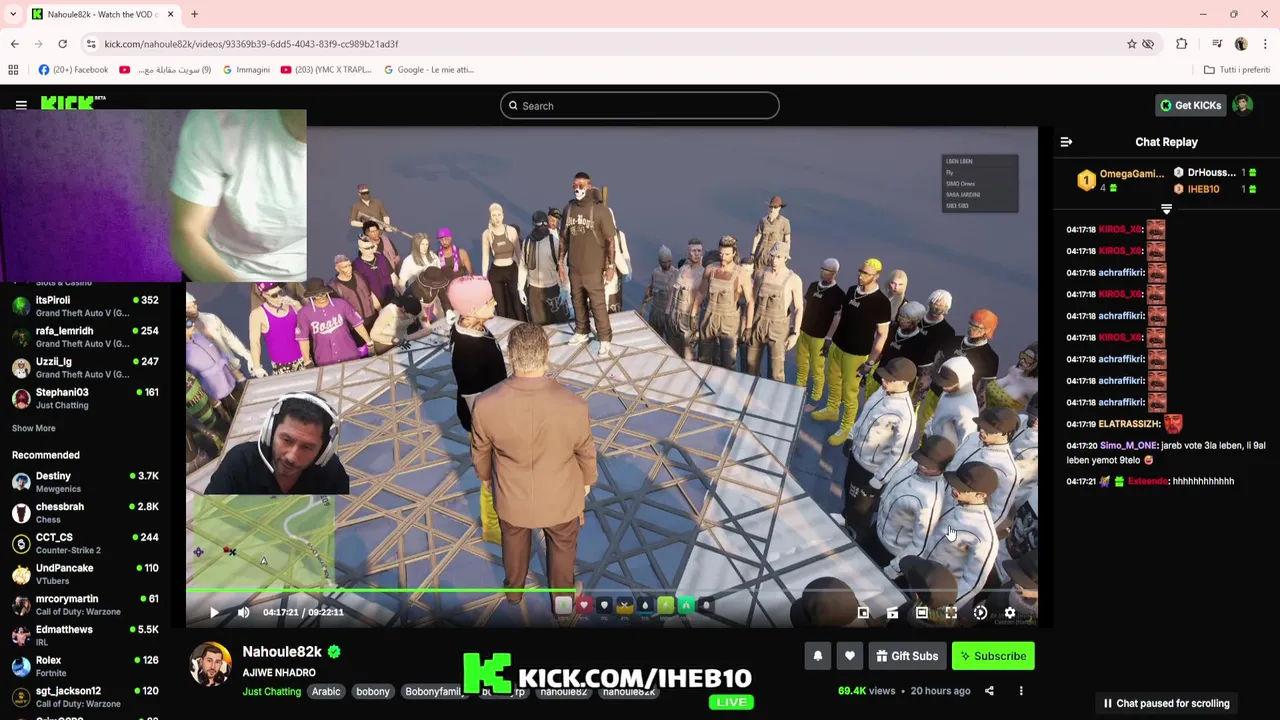1280x720 pixels.
Task: Click Simo_M_ONE username in chat
Action: 1128,446
